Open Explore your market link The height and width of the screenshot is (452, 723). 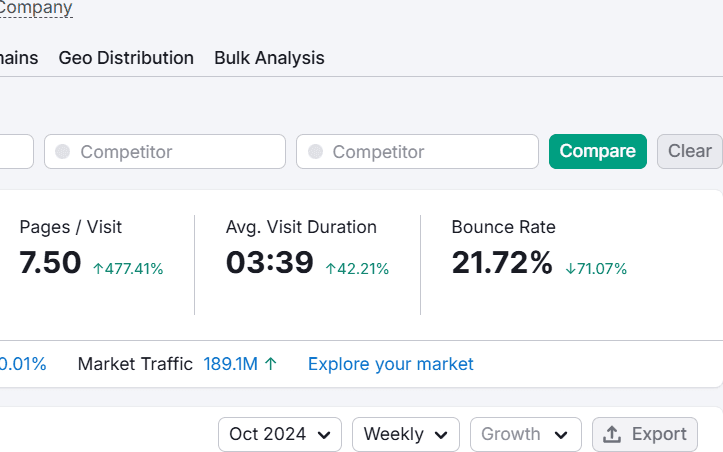pos(391,364)
